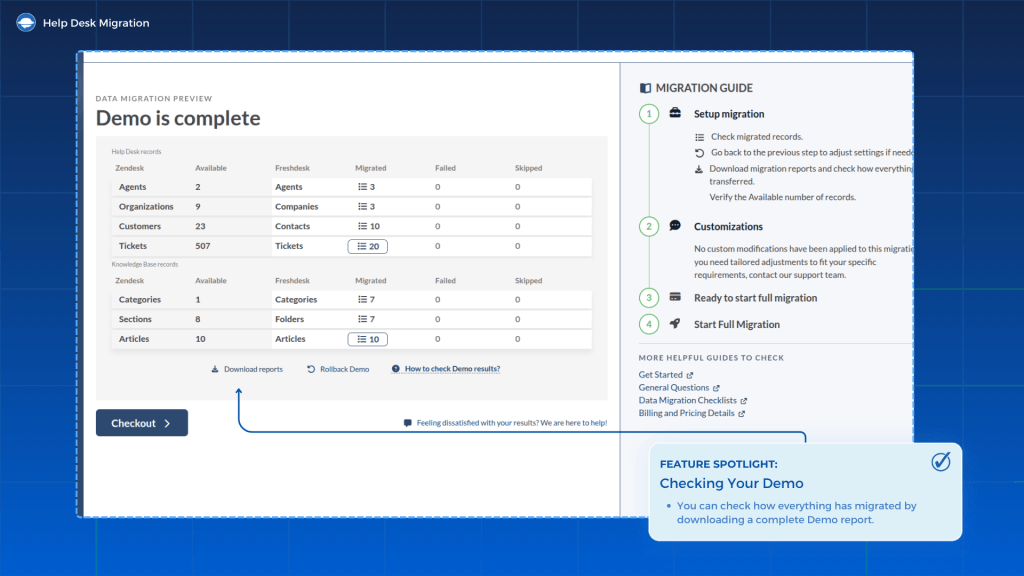Screen dimensions: 1024x576
Task: Expand the Start Full Migration step
Action: (x=737, y=325)
